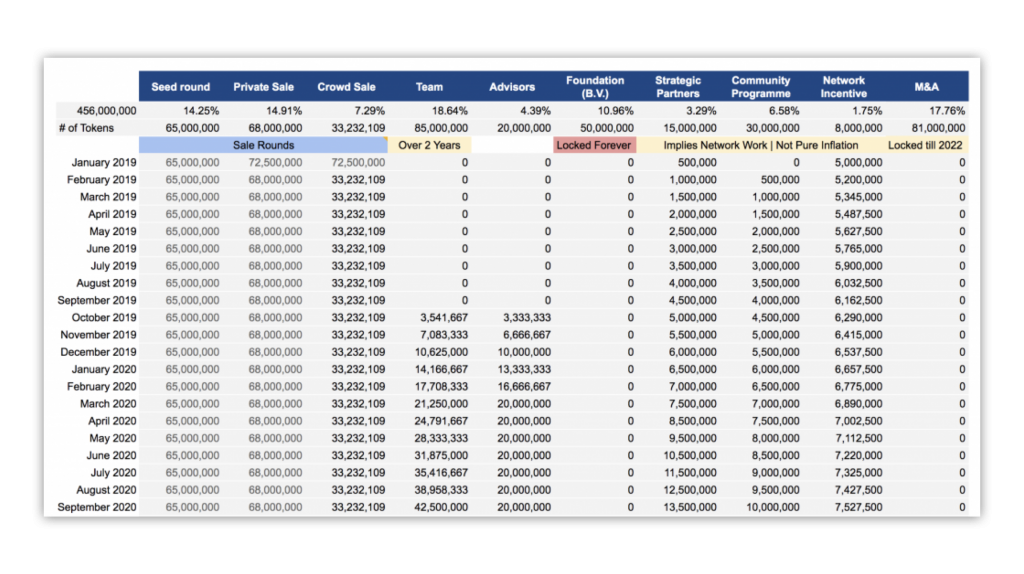The image size is (1024, 574).
Task: Click the 7.29% crowd sale percentage
Action: click(x=370, y=111)
